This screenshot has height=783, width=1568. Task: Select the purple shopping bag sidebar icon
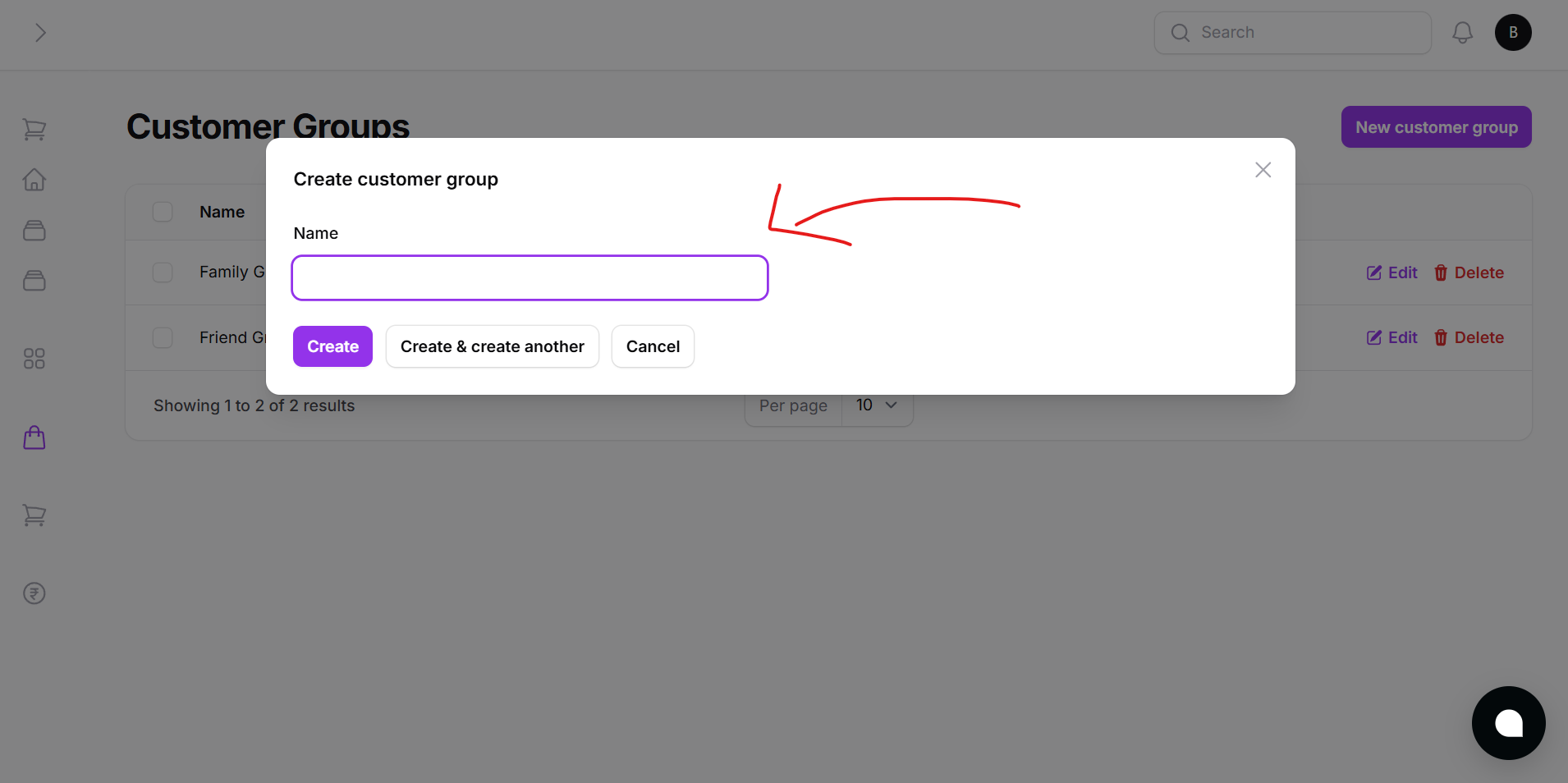(34, 437)
